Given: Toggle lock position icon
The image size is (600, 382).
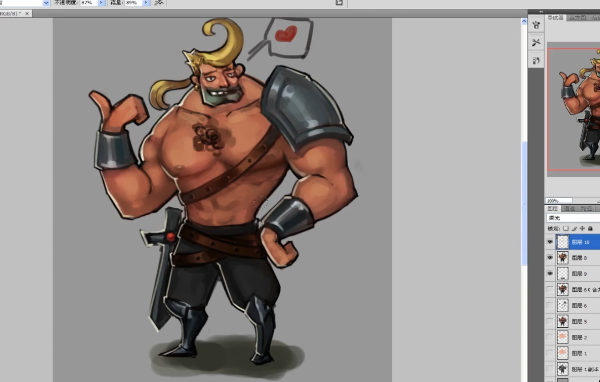Looking at the screenshot, I should click(x=582, y=229).
